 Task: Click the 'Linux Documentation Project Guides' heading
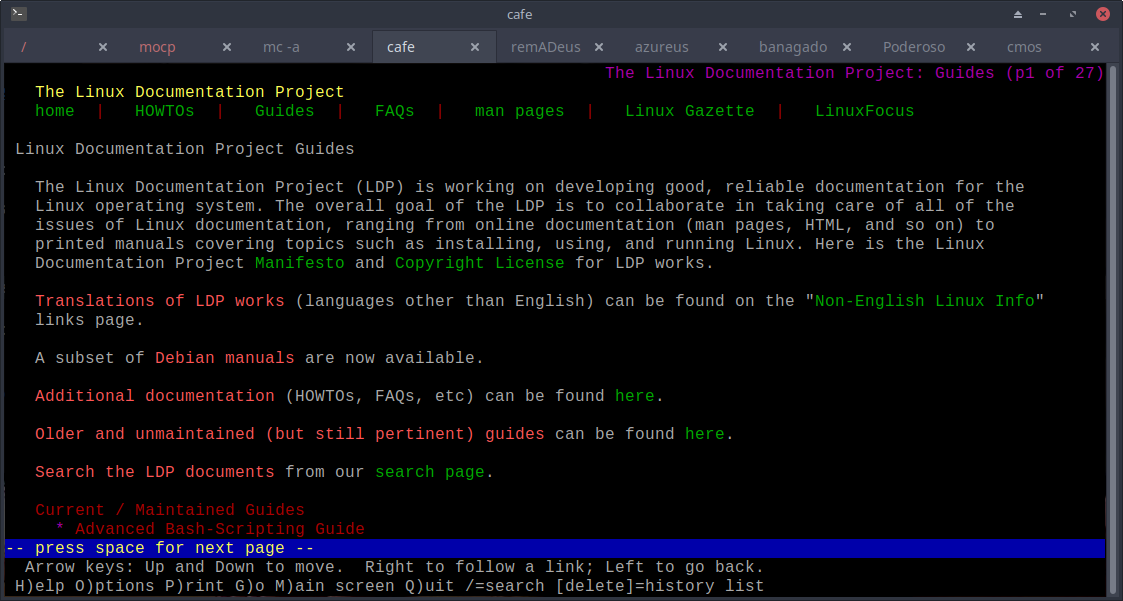185,149
